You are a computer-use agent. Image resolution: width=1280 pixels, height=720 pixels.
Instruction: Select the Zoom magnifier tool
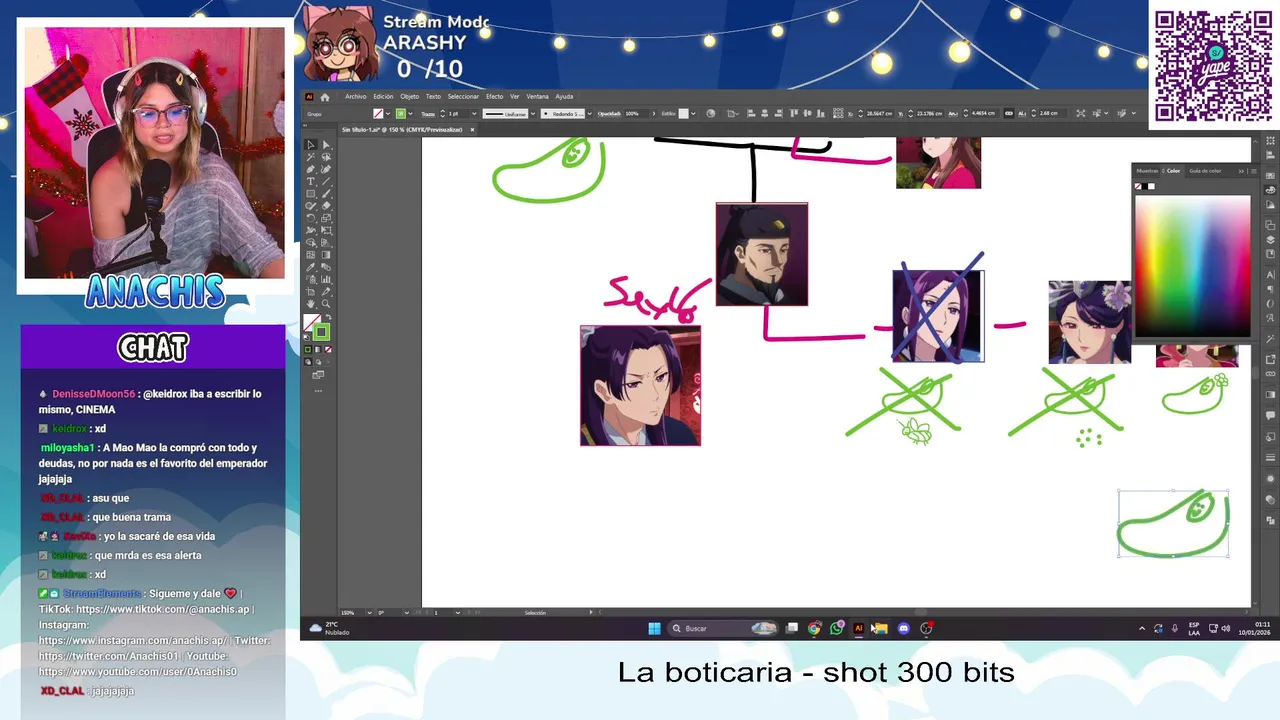(x=326, y=303)
